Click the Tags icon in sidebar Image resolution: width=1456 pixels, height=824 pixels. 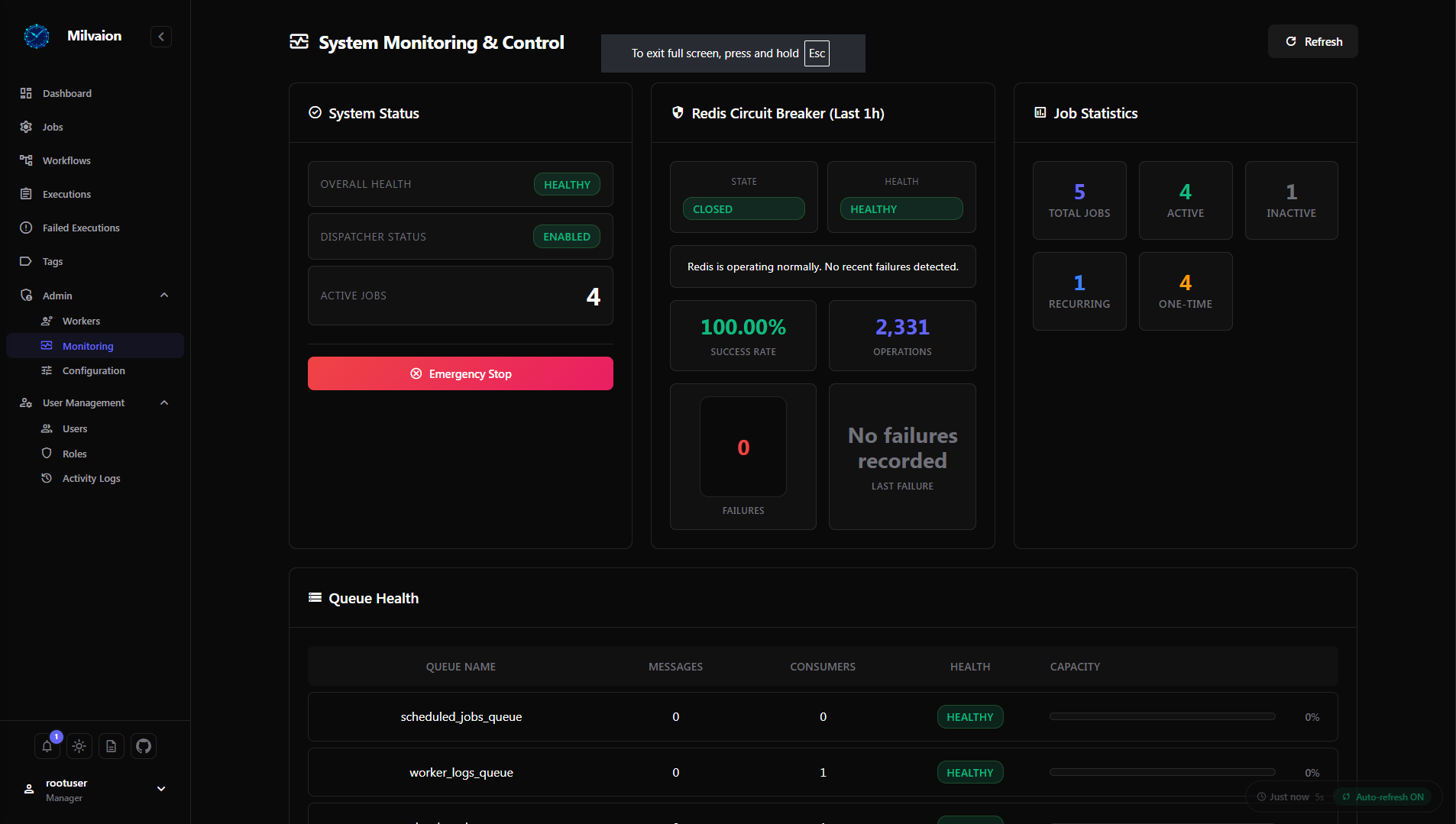pyautogui.click(x=26, y=261)
